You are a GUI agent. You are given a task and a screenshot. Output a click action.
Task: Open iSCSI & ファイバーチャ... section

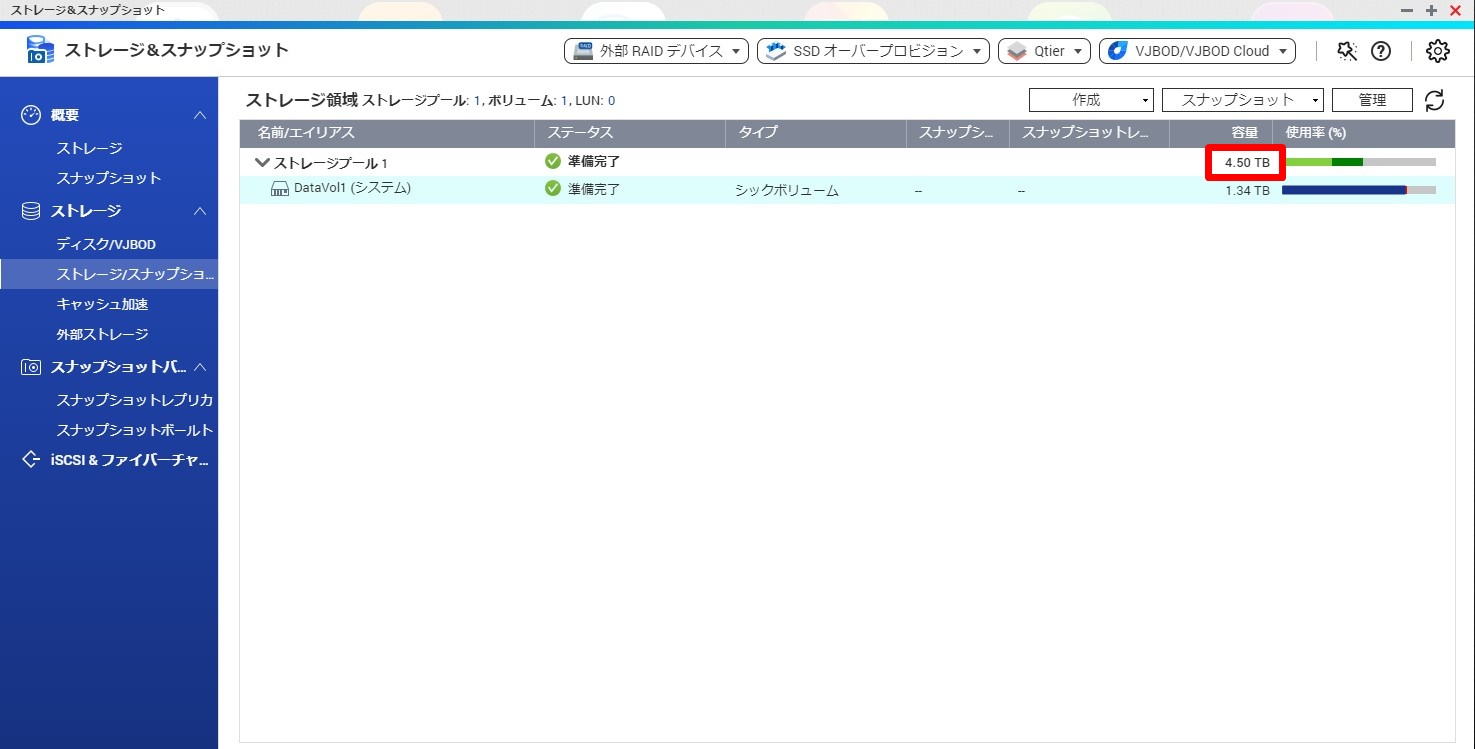click(129, 460)
